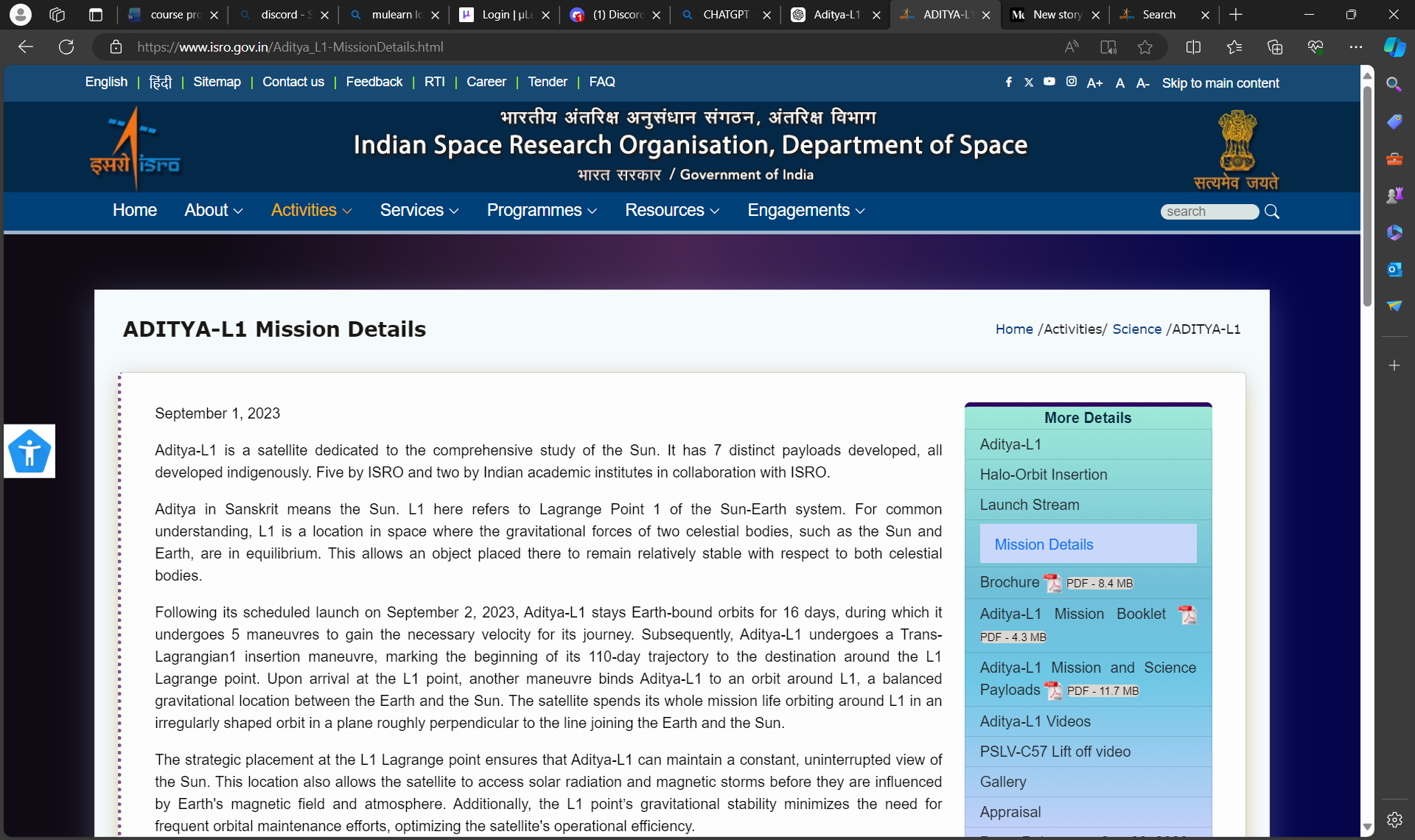
Task: Open Home breadcrumb link
Action: point(1014,329)
